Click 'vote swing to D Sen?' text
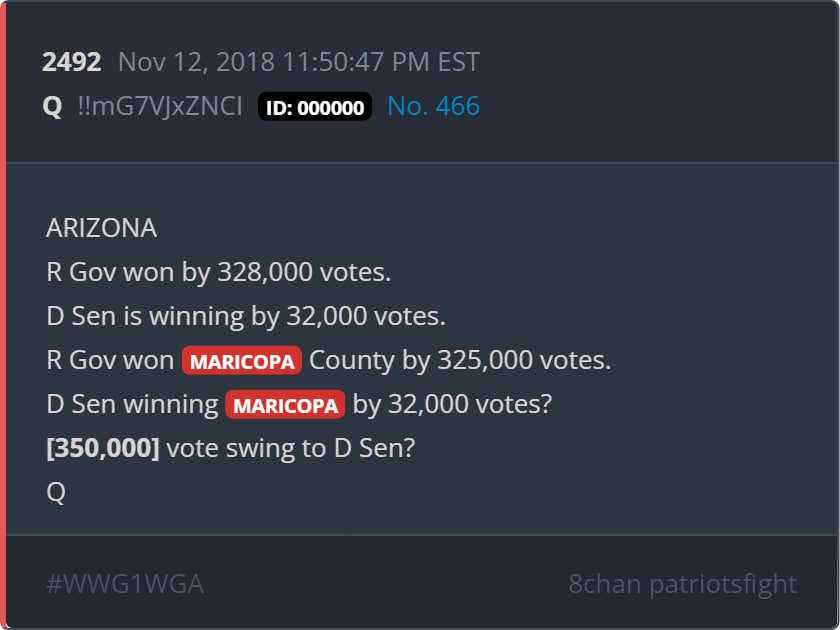Viewport: 840px width, 630px height. [290, 448]
